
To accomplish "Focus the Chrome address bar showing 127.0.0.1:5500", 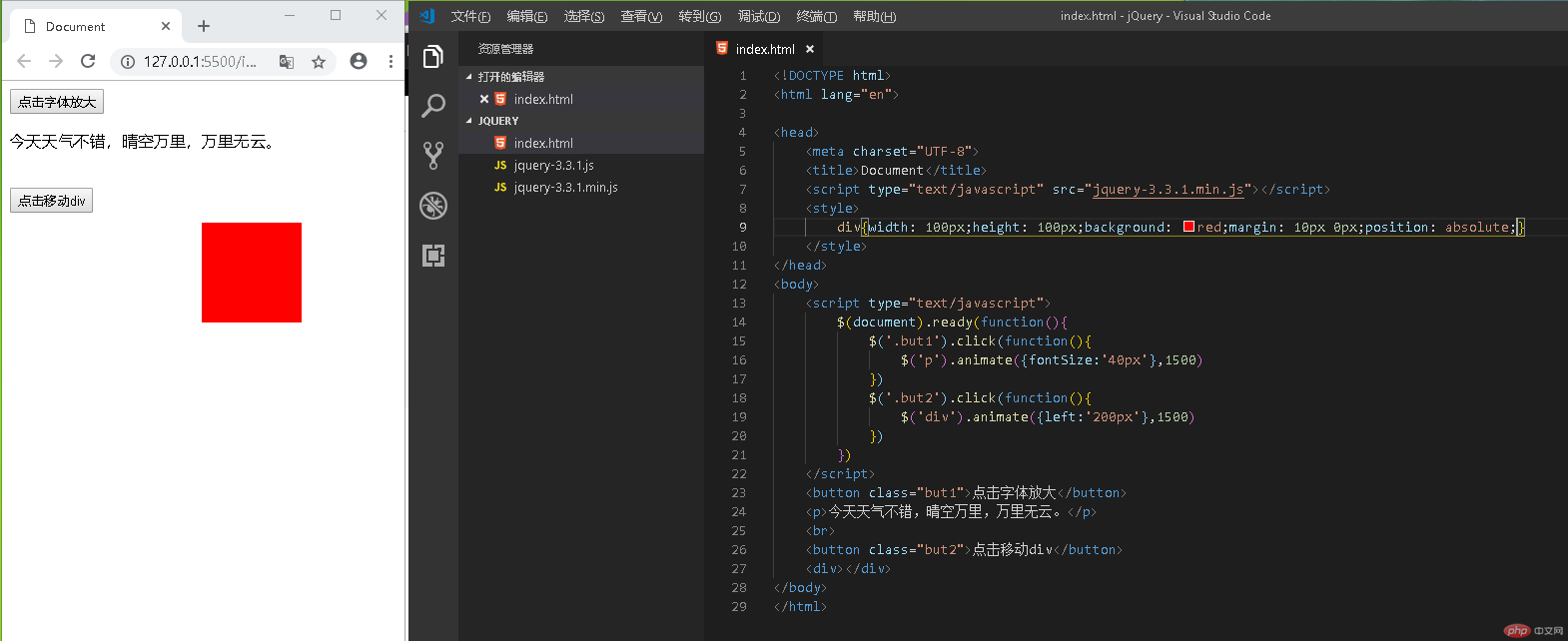I will [x=200, y=62].
